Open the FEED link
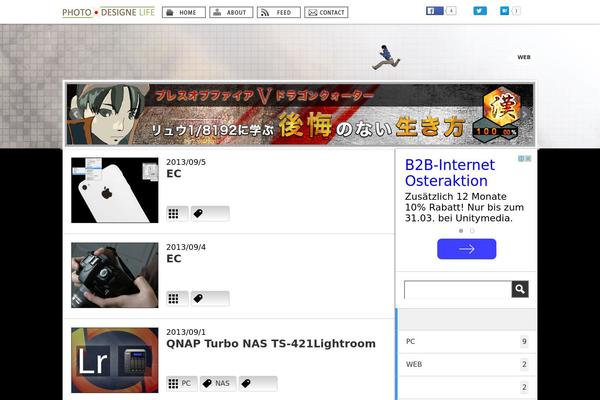The height and width of the screenshot is (400, 600). [279, 12]
